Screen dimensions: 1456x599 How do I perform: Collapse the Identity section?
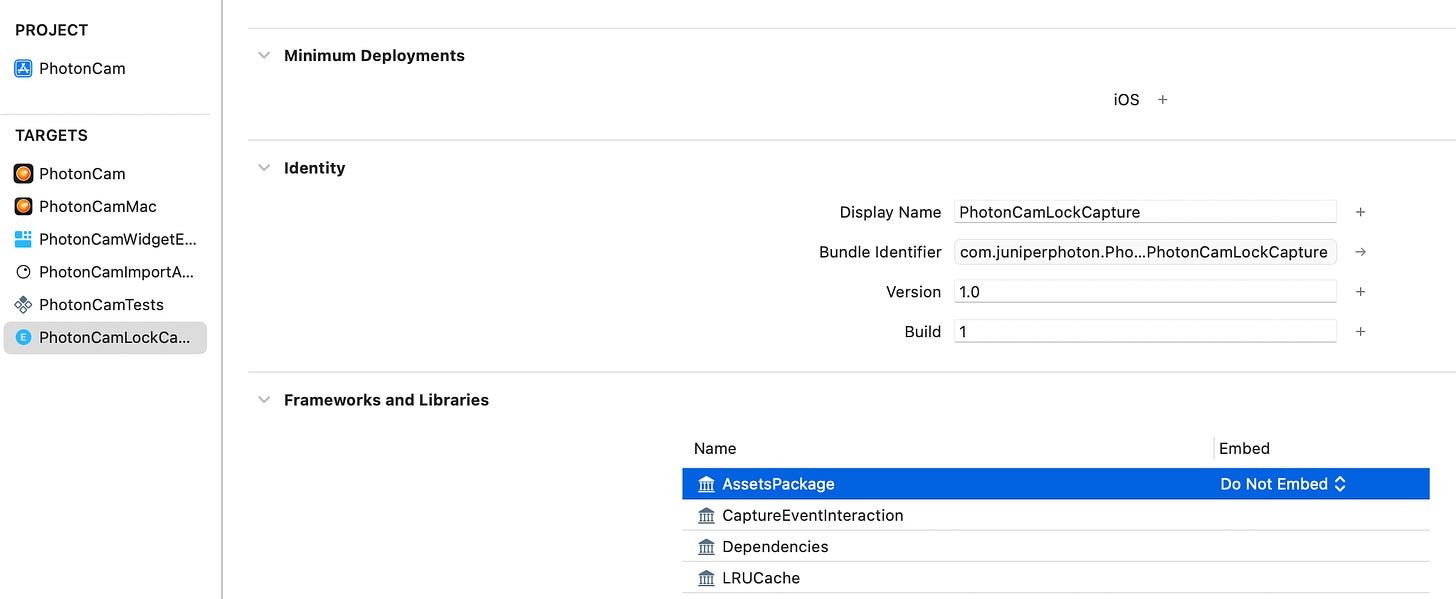[264, 168]
